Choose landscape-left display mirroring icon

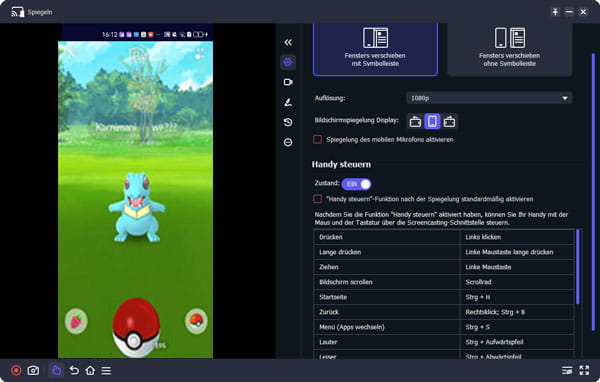(415, 122)
